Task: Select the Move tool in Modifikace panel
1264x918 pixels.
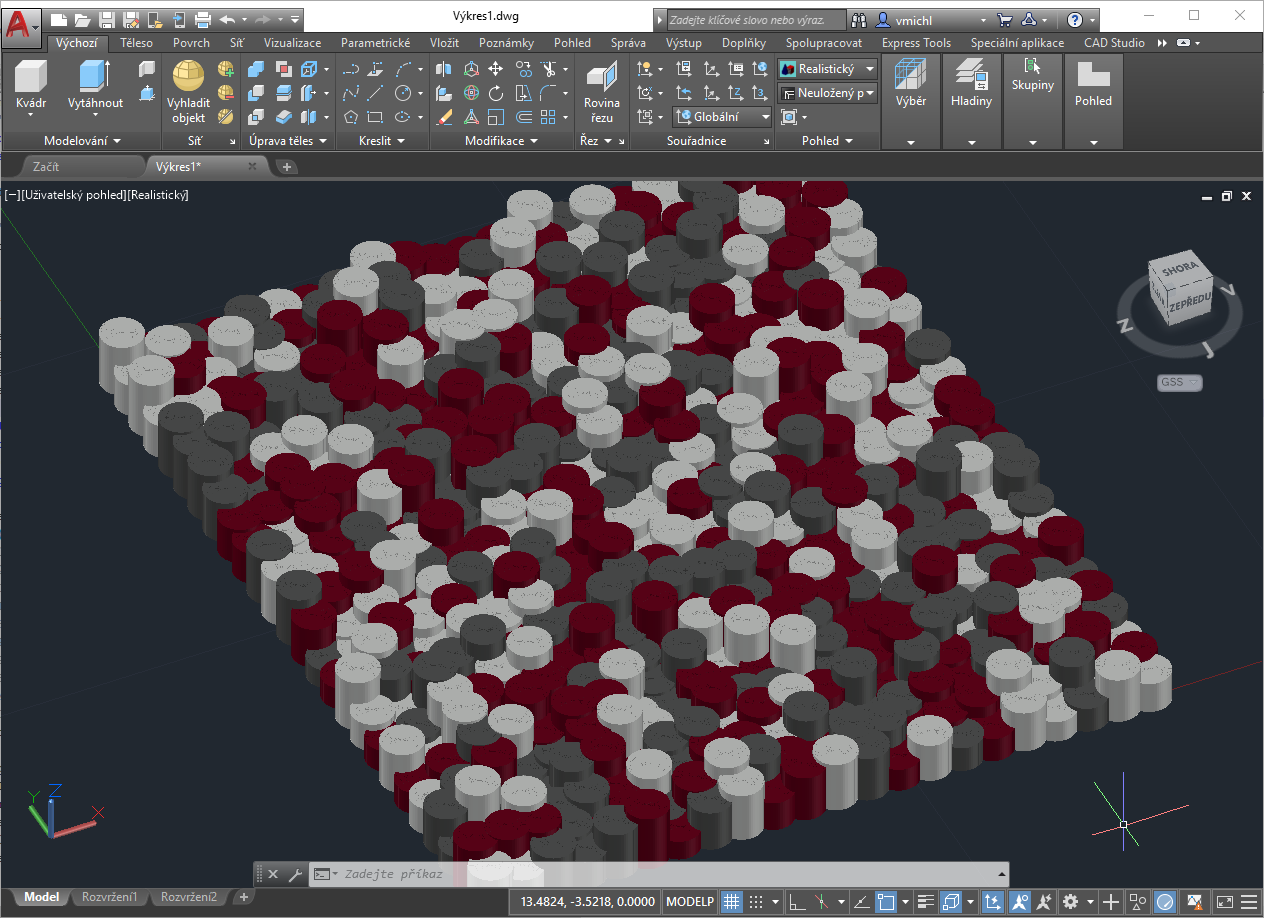Action: coord(496,69)
